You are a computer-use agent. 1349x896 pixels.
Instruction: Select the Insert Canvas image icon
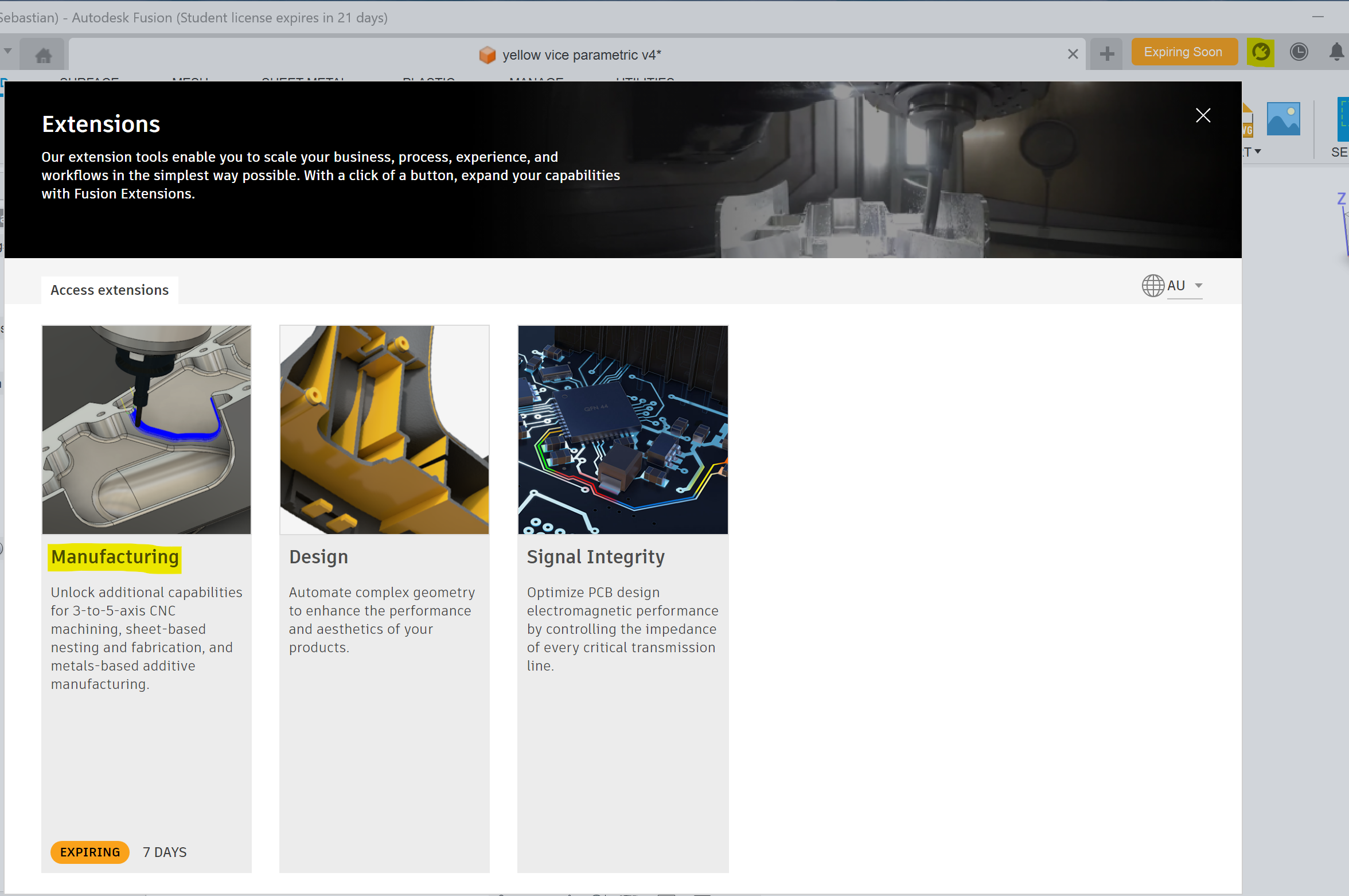(x=1283, y=119)
